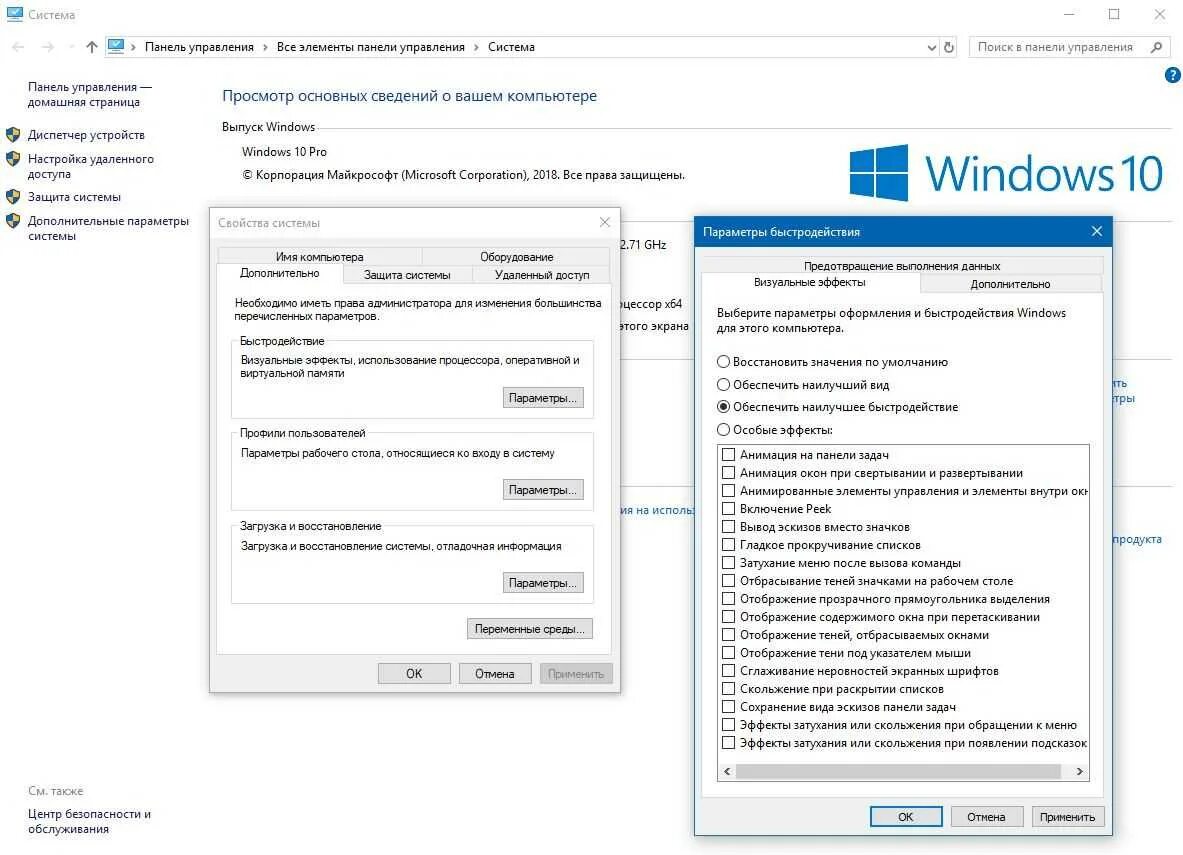Check Сохранение вида эскизов панели задач

[x=728, y=707]
